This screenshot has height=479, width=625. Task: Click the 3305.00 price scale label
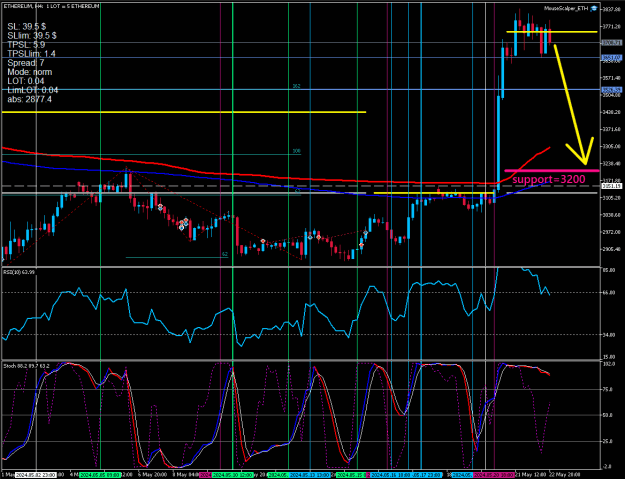click(611, 146)
